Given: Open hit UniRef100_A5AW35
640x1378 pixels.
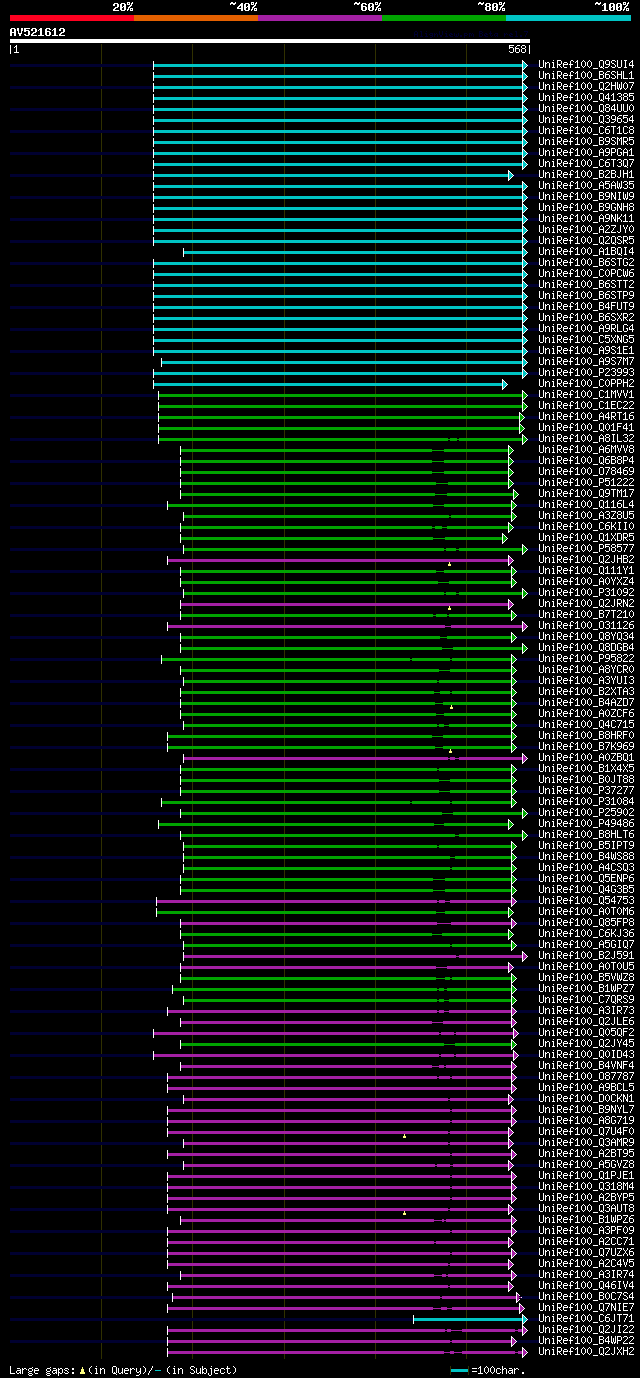Looking at the screenshot, I should (586, 185).
